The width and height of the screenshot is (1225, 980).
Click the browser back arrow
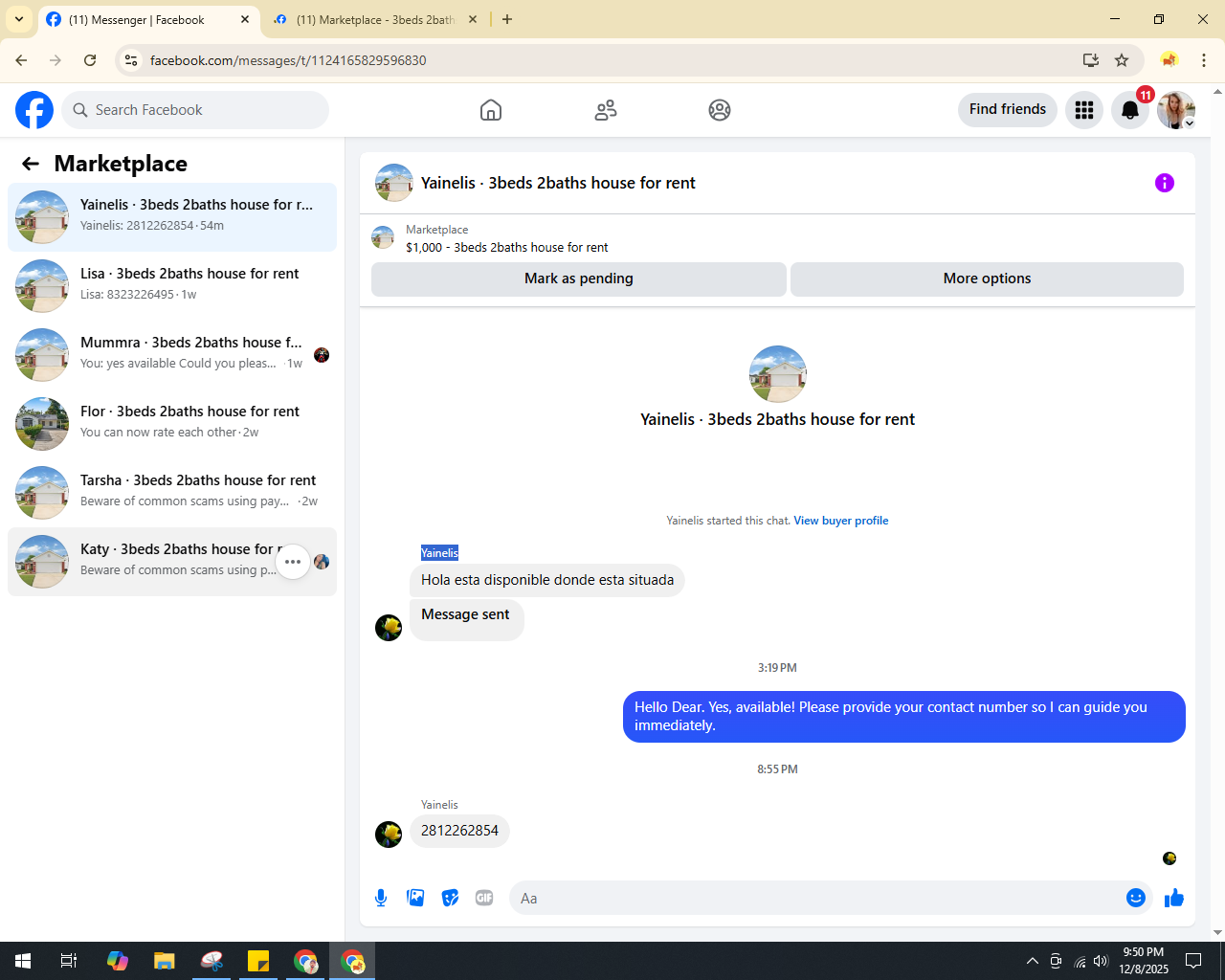pyautogui.click(x=21, y=60)
